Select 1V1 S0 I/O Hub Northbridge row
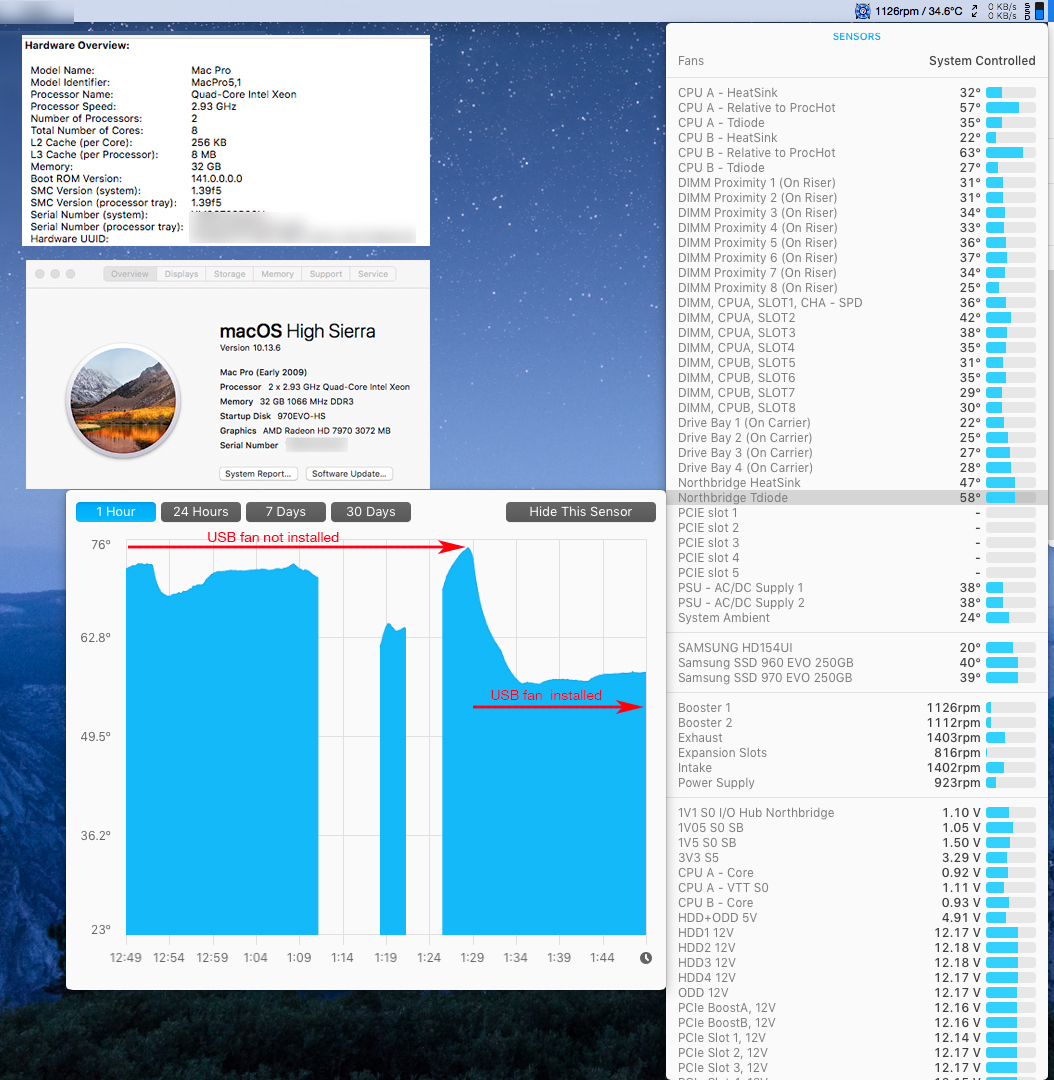The image size is (1054, 1080). (x=856, y=813)
